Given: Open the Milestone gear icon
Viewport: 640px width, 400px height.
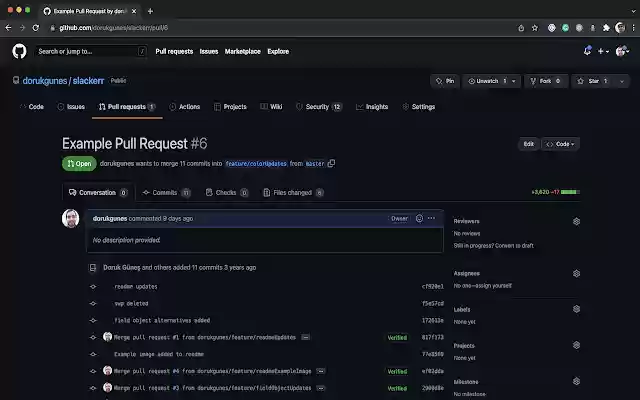Looking at the screenshot, I should point(576,381).
